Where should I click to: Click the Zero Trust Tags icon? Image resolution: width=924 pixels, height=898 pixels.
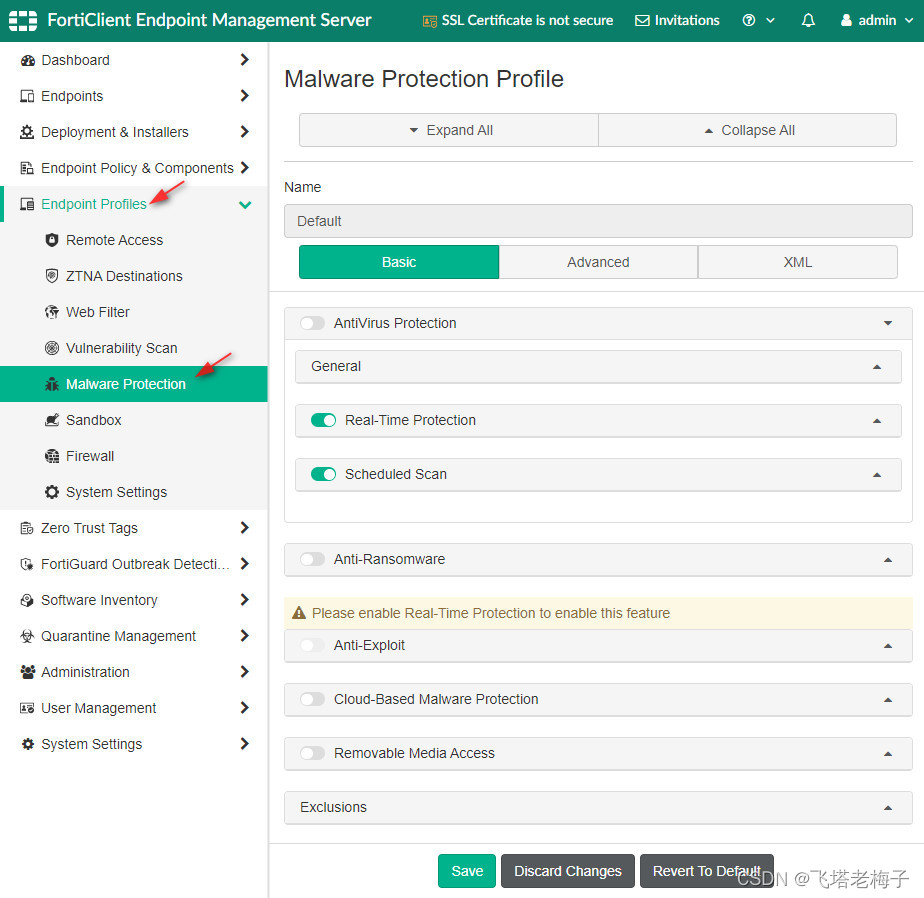pyautogui.click(x=27, y=528)
